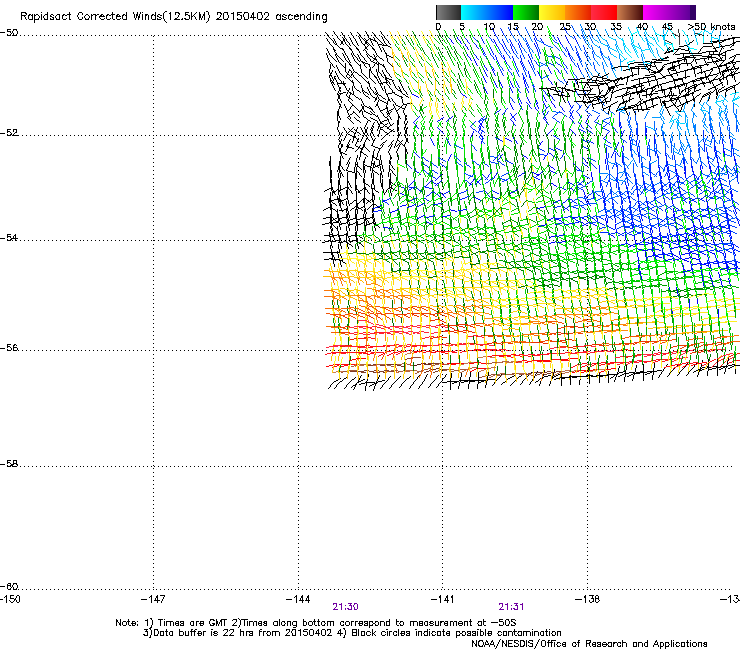Image resolution: width=740 pixels, height=650 pixels.
Task: Click the -58 latitude axis label
Action: coord(9,464)
